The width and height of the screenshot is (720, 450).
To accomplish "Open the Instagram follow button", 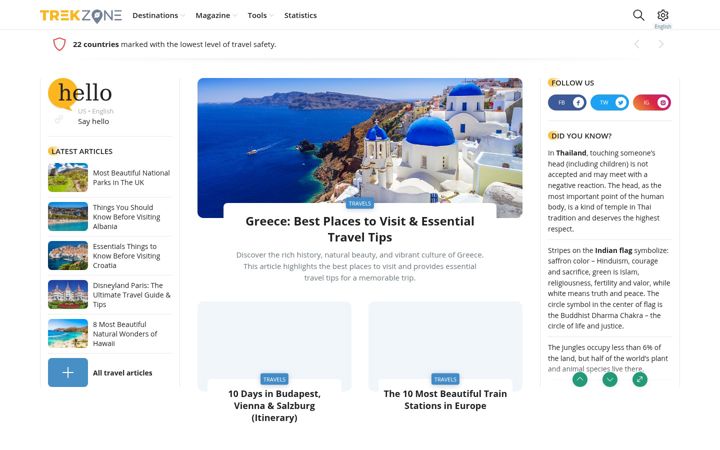I will click(652, 102).
